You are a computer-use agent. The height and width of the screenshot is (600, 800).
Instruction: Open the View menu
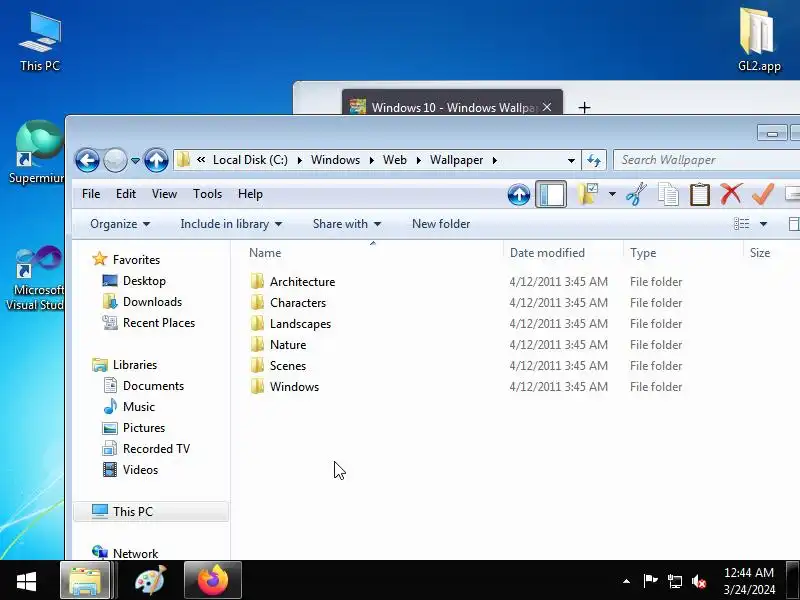pyautogui.click(x=164, y=194)
